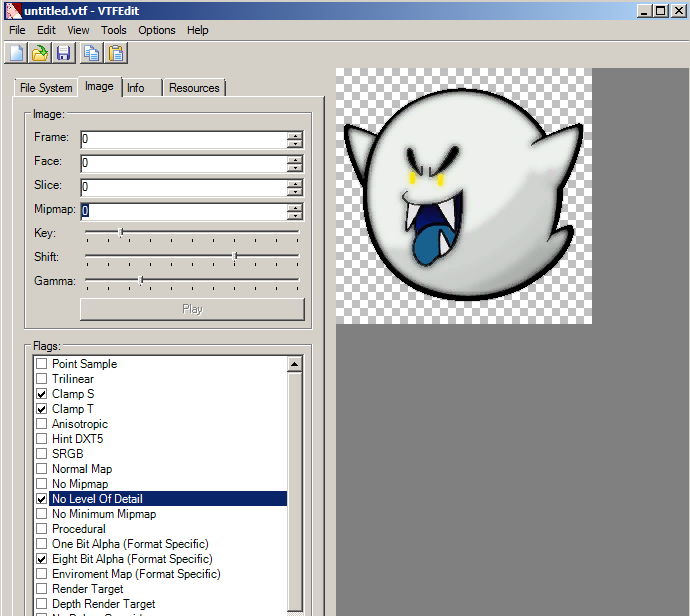690x616 pixels.
Task: Uncheck Eight Bit Alpha (Format Specific)
Action: pyautogui.click(x=41, y=559)
